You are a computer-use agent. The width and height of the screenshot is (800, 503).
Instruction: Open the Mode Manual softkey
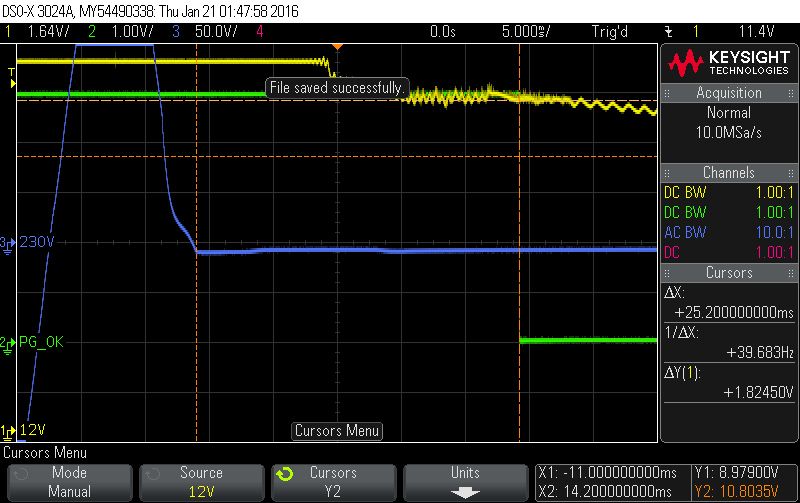(x=70, y=482)
